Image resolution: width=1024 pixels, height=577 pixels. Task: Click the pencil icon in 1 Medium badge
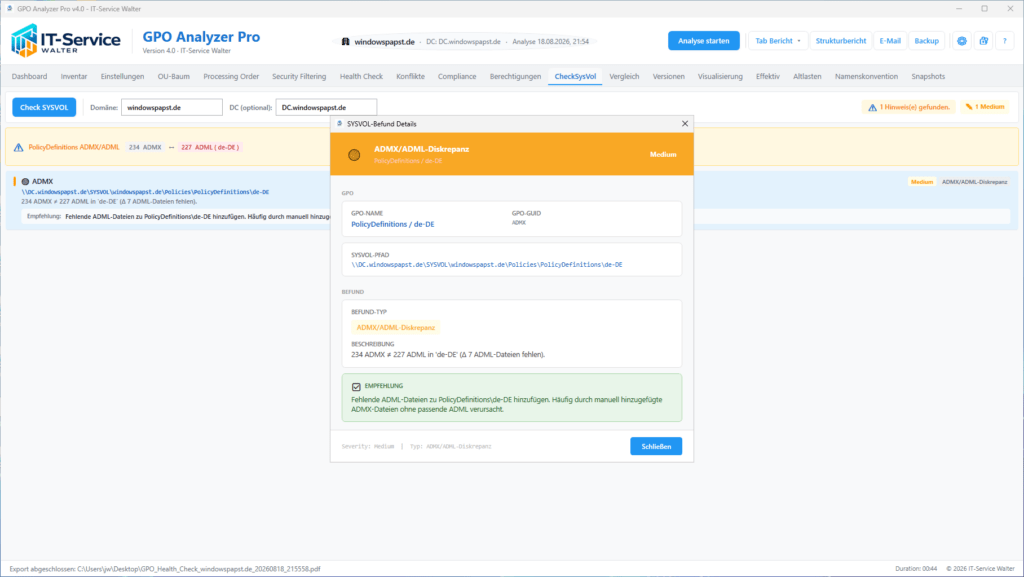click(969, 106)
